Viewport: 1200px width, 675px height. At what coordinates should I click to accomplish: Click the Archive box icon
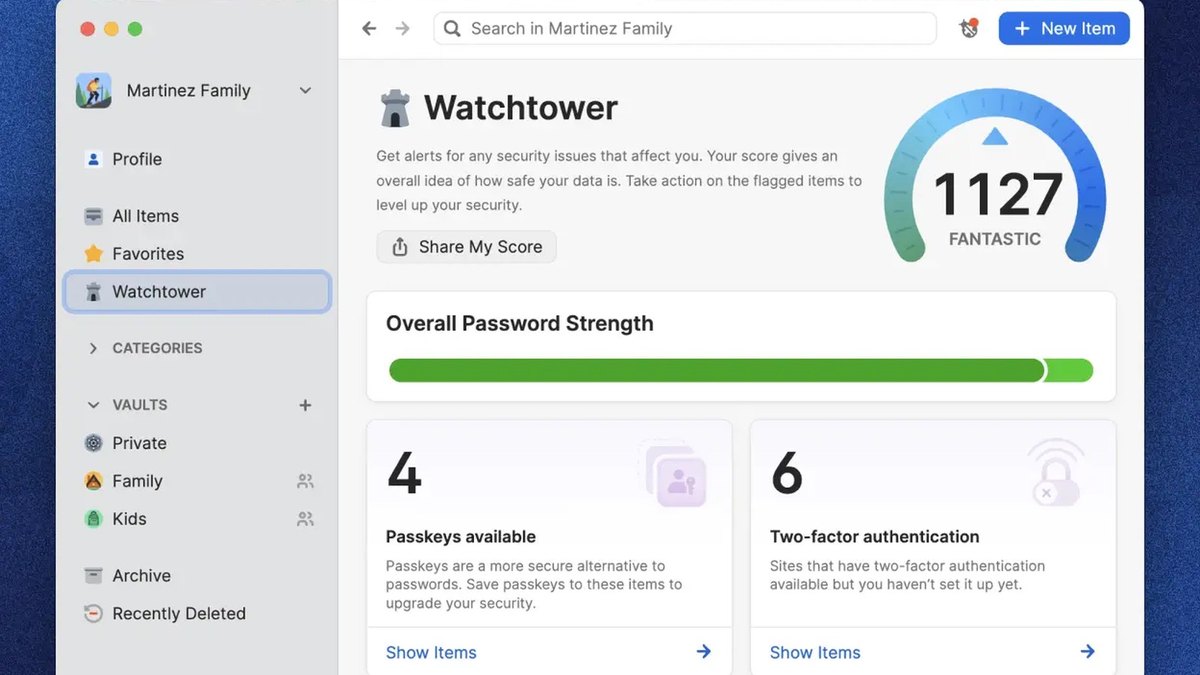(94, 576)
